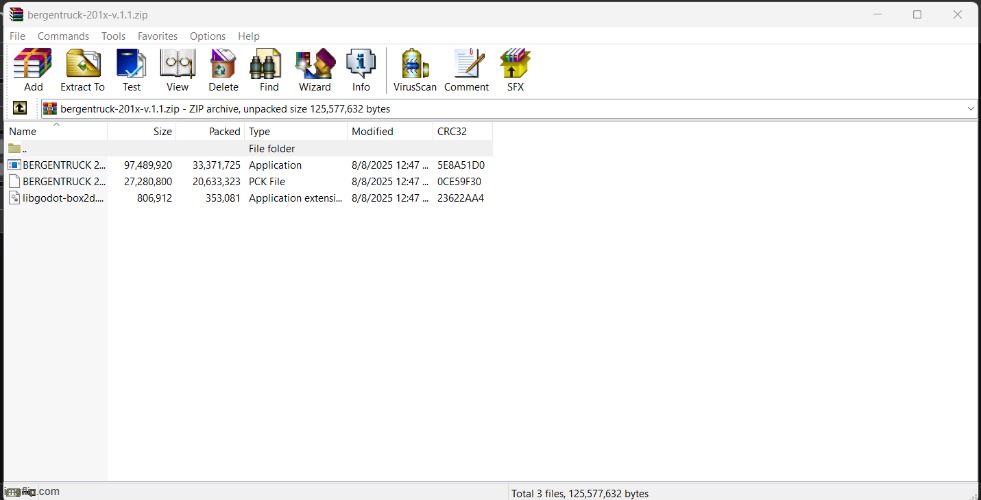Open the Options menu

click(x=208, y=36)
